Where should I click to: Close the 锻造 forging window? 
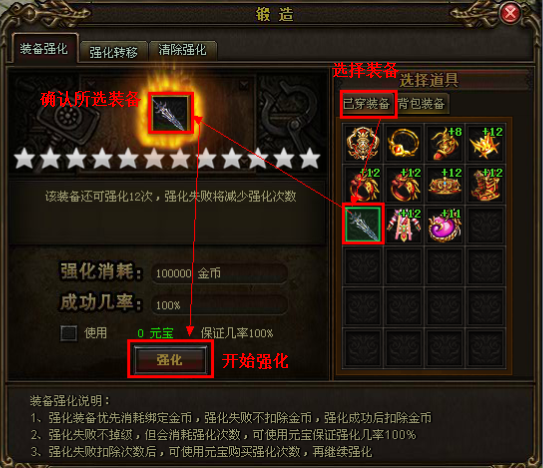coord(510,14)
